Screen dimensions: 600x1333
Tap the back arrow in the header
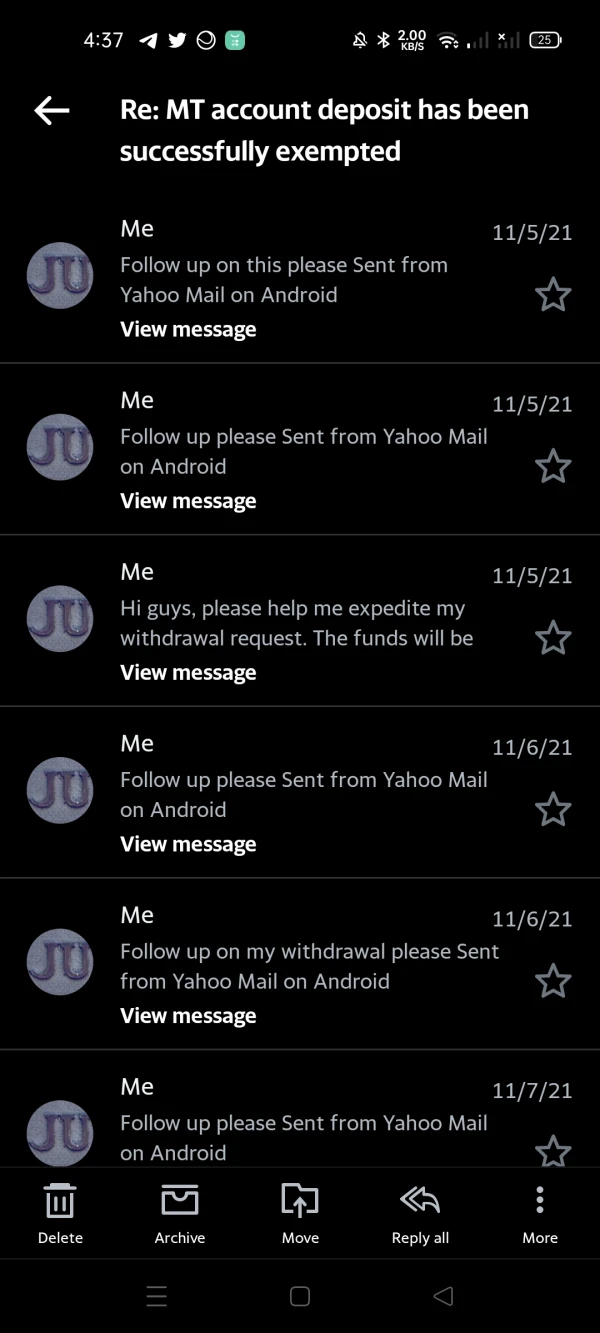[52, 111]
